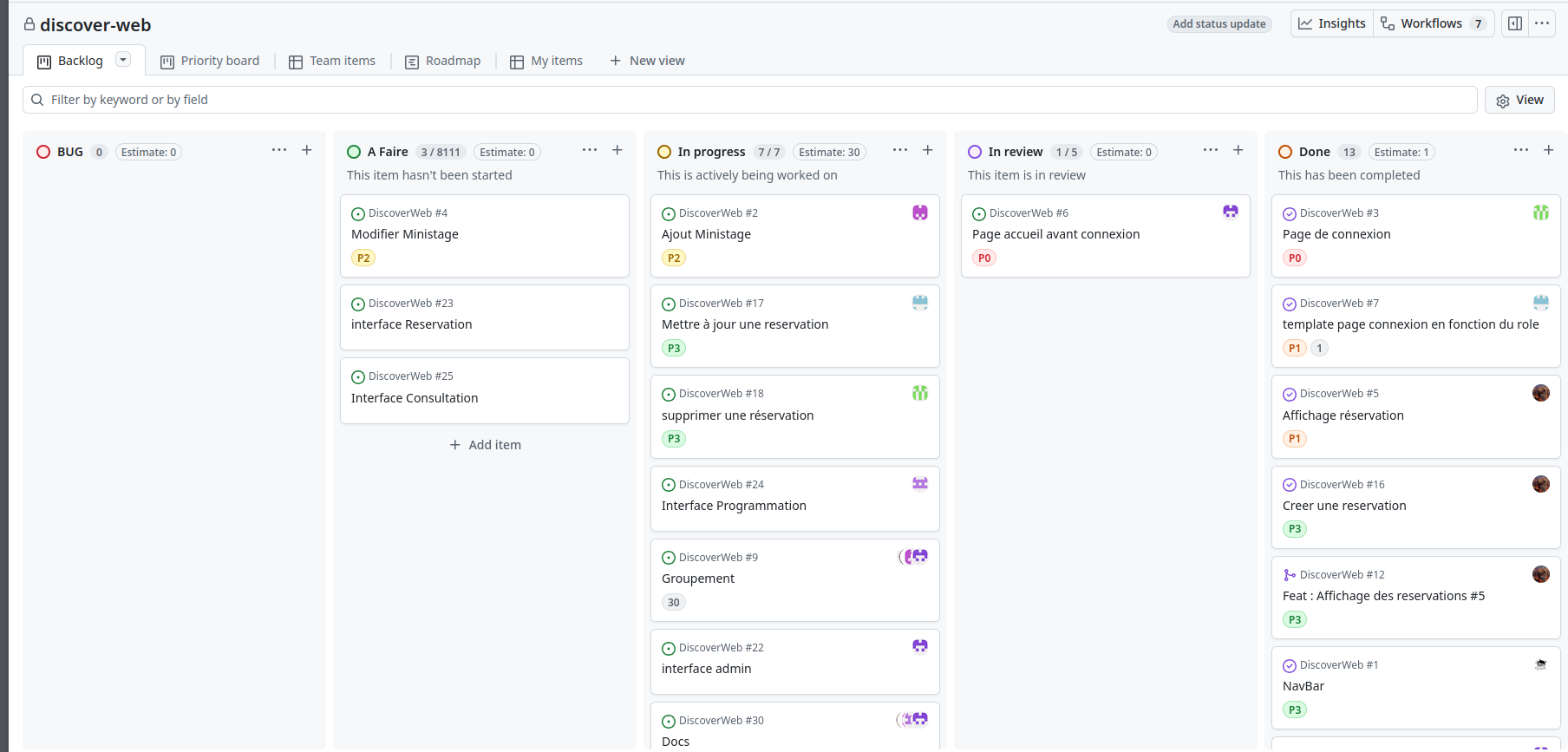
Task: Click plus icon in BUG column
Action: (x=307, y=150)
